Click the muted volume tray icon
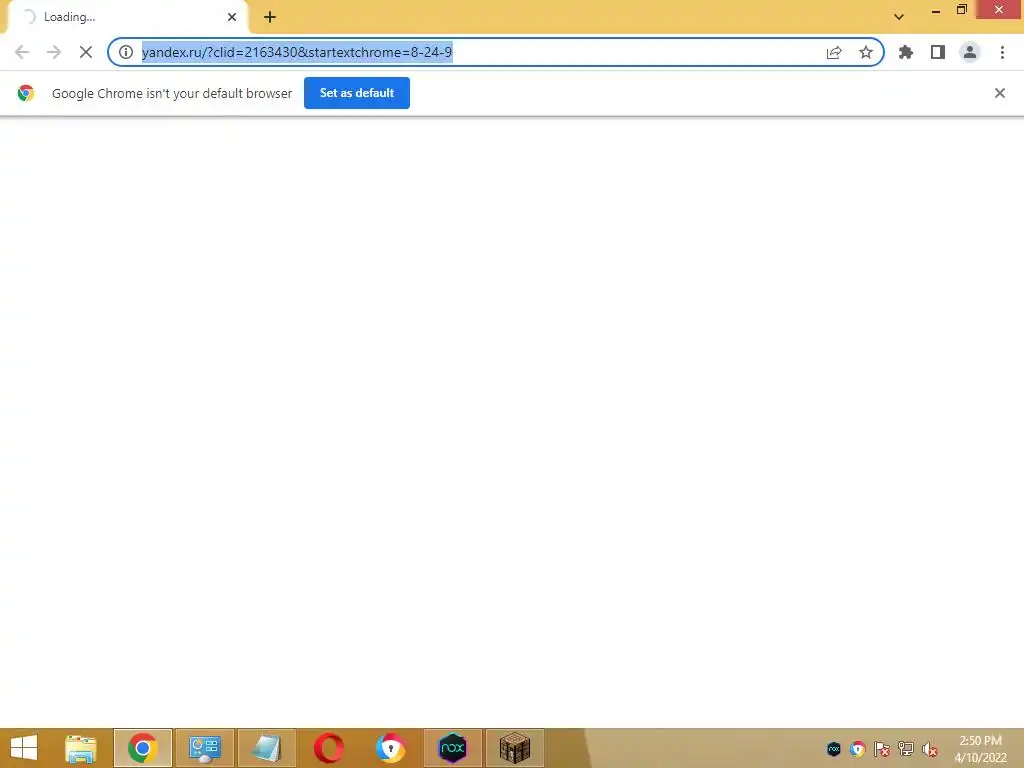 930,749
